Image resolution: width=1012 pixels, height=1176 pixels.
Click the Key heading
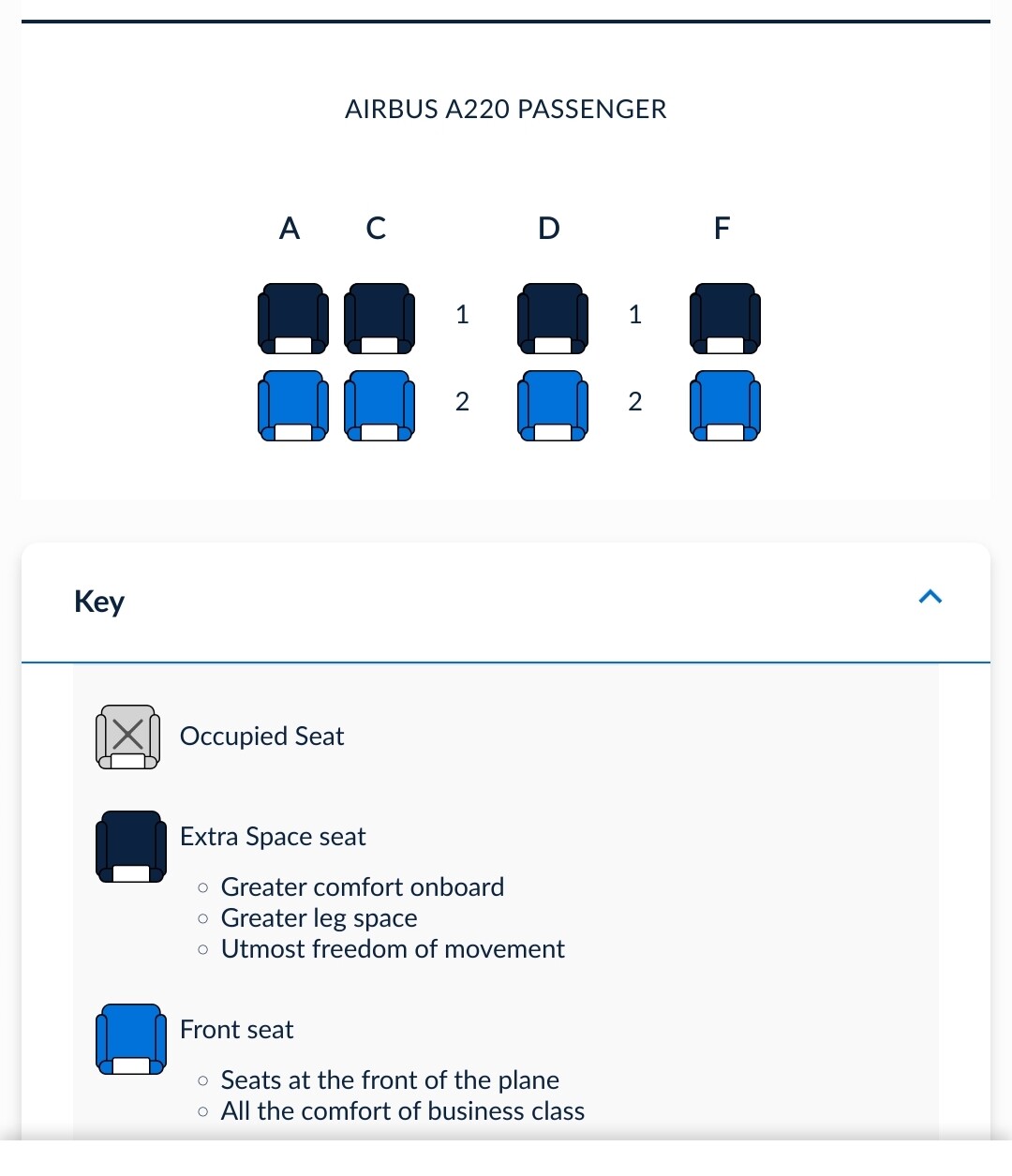click(99, 602)
